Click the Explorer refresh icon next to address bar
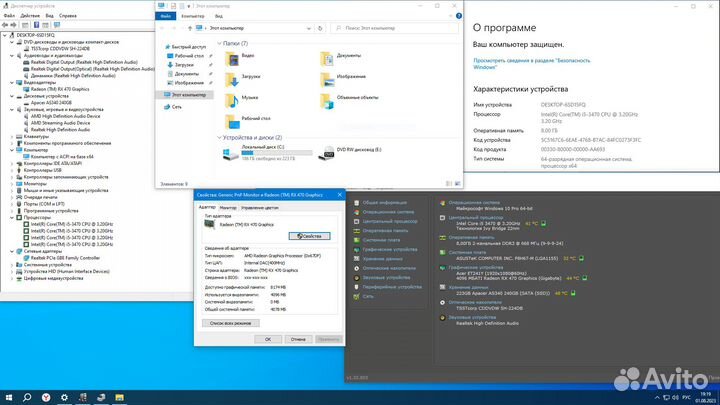This screenshot has height=405, width=720. [x=320, y=28]
